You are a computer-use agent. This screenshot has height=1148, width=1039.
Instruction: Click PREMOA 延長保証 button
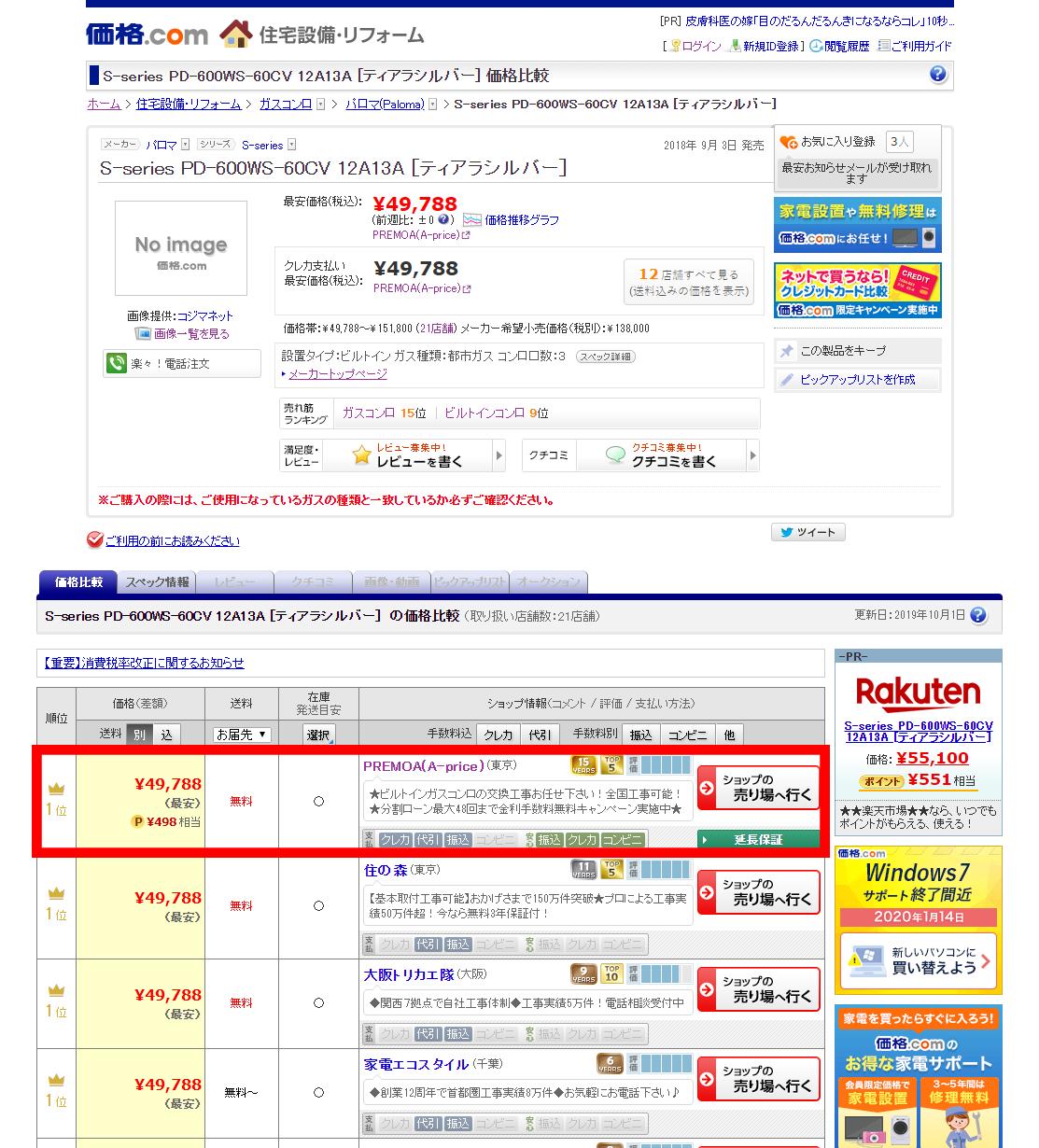pos(758,839)
